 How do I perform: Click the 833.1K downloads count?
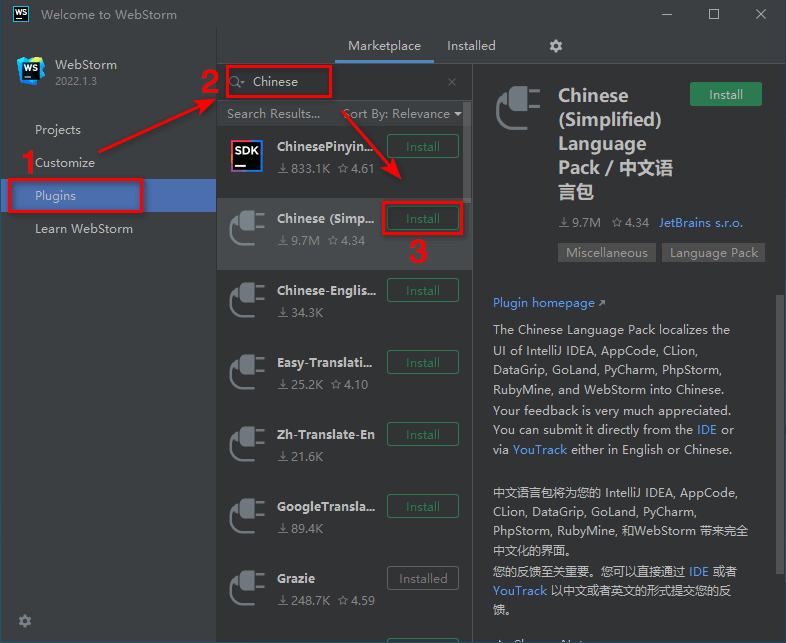coord(304,169)
